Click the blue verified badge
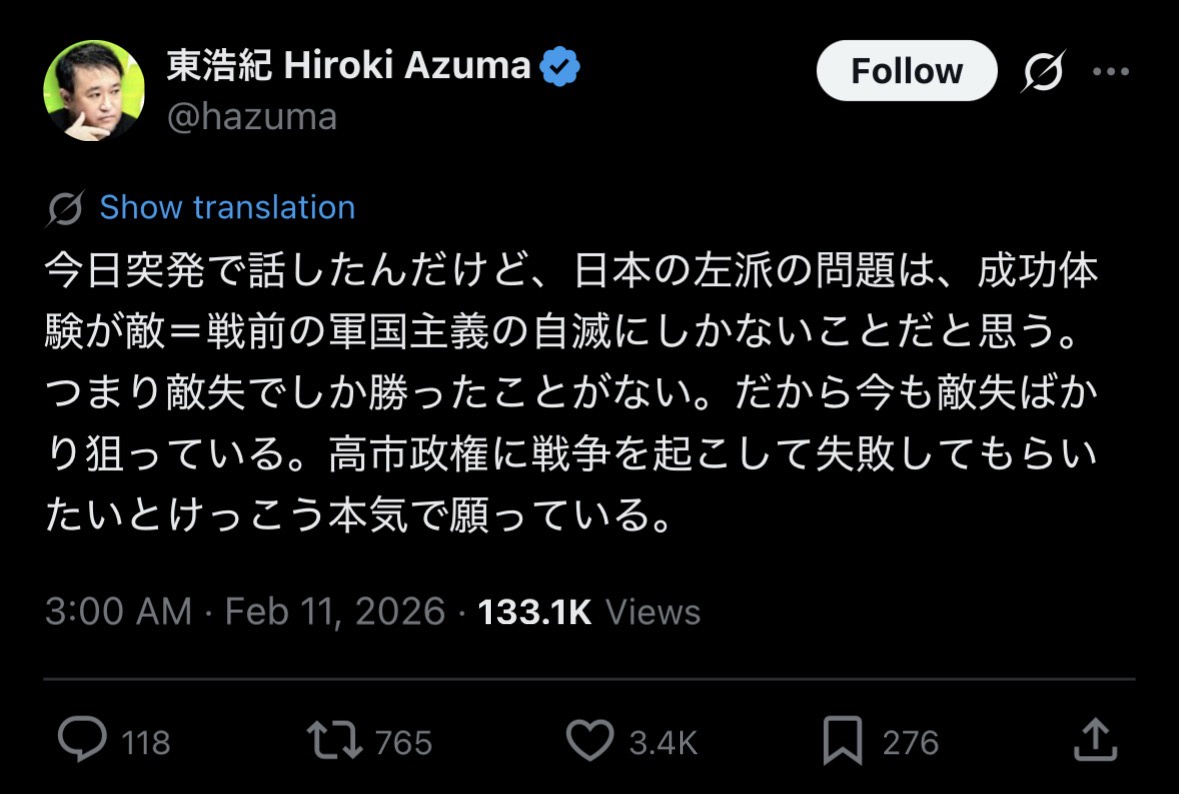Screen dimensions: 1179x794 click(x=560, y=67)
